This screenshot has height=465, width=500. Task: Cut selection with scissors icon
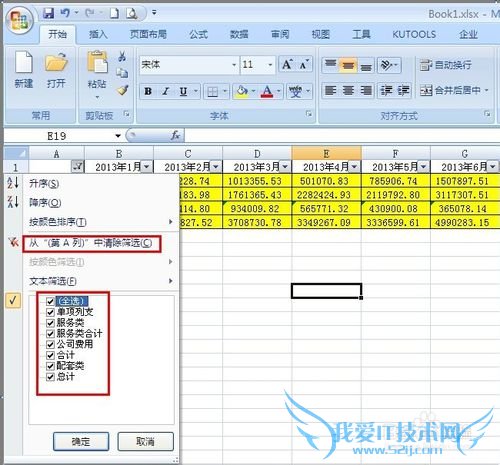[x=122, y=56]
